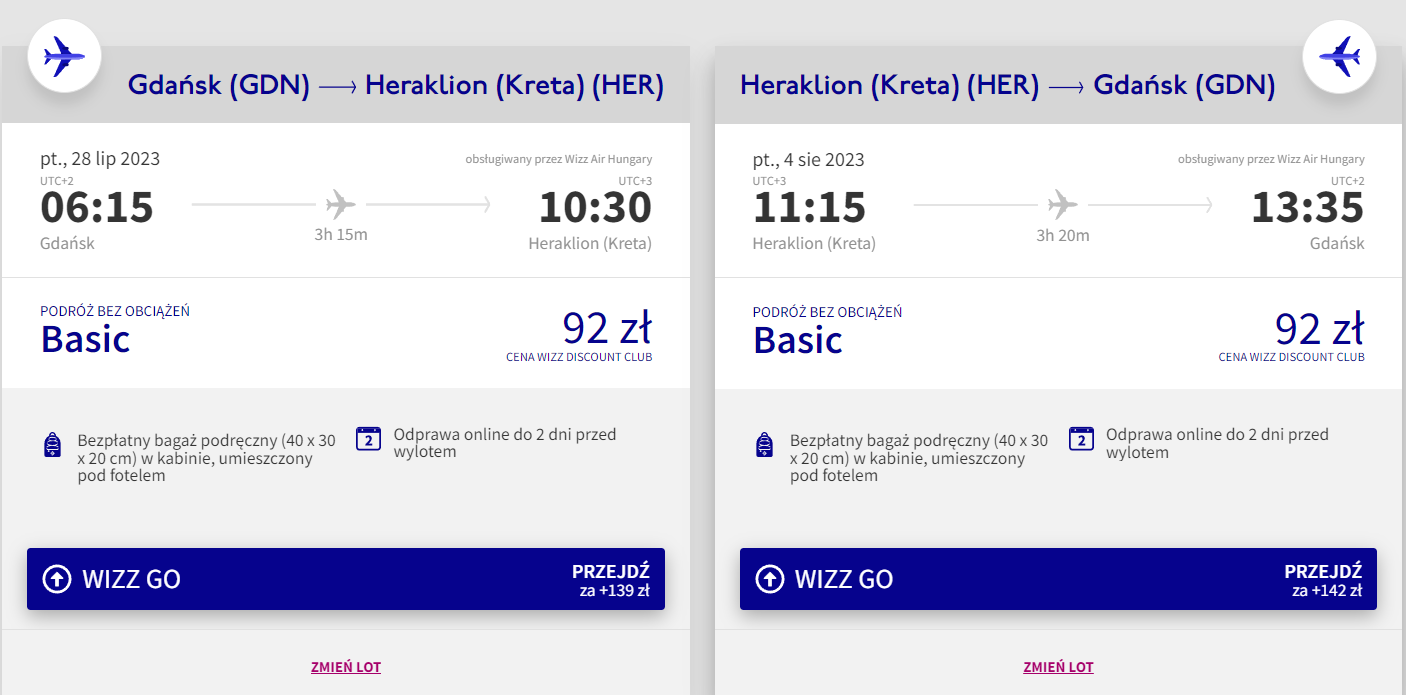The height and width of the screenshot is (695, 1406).
Task: Click the grey plane icon above 3h 15m
Action: pyautogui.click(x=341, y=205)
